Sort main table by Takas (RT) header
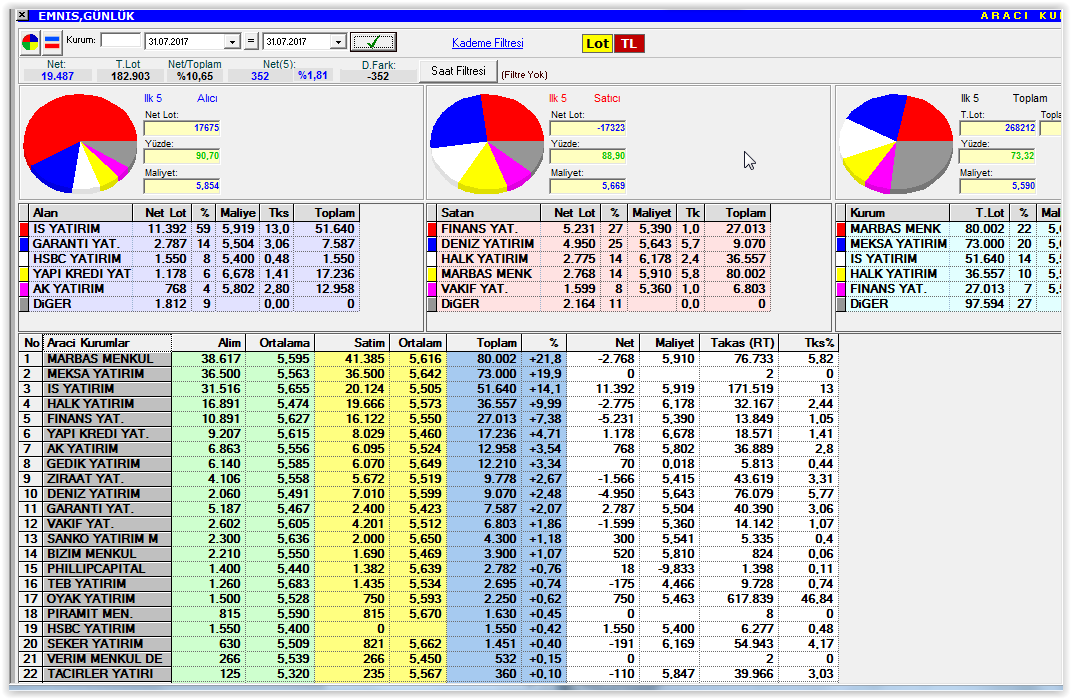This screenshot has width=1071, height=699. [738, 343]
